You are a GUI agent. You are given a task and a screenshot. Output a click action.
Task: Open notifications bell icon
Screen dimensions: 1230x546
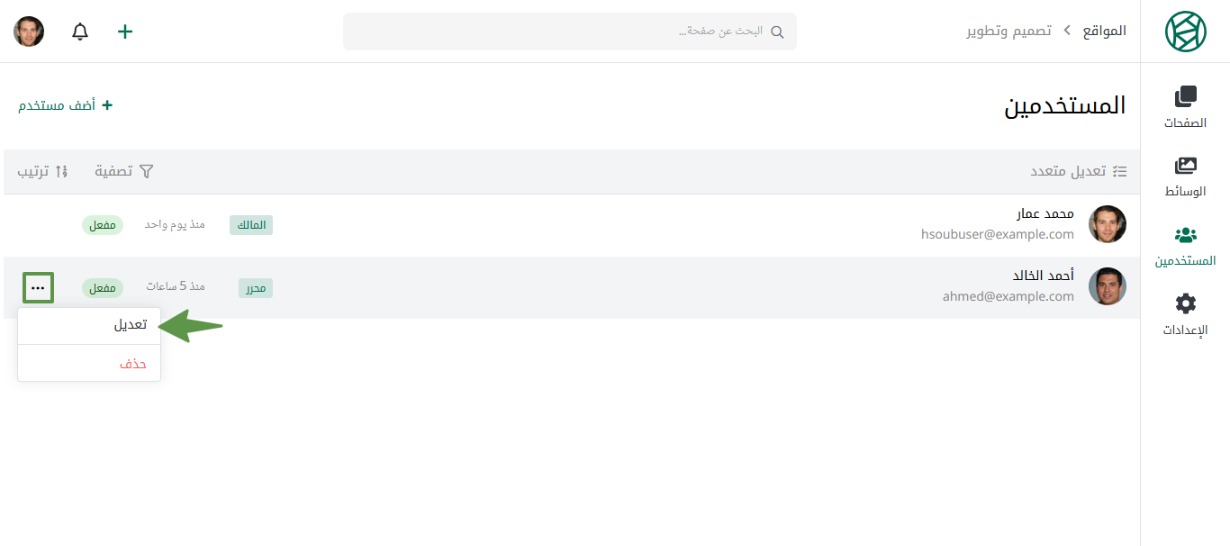[80, 31]
